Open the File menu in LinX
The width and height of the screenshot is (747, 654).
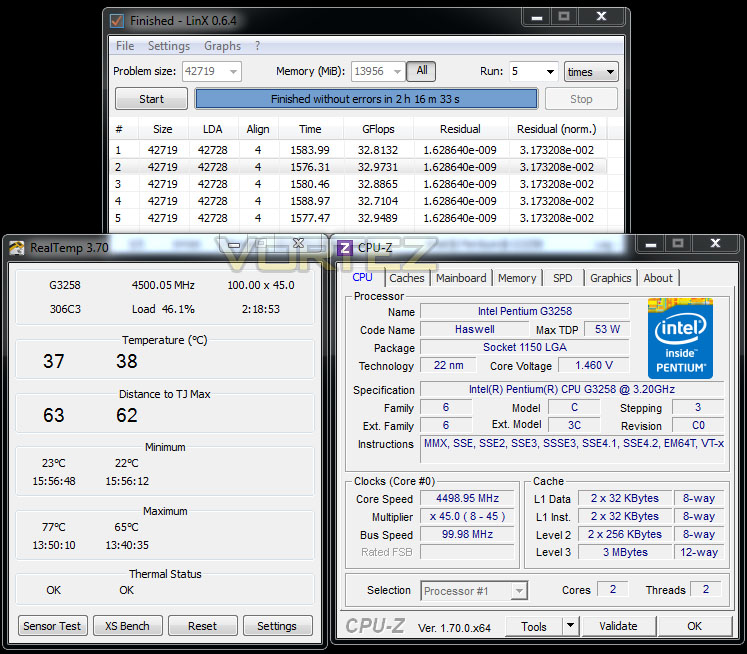pos(125,46)
